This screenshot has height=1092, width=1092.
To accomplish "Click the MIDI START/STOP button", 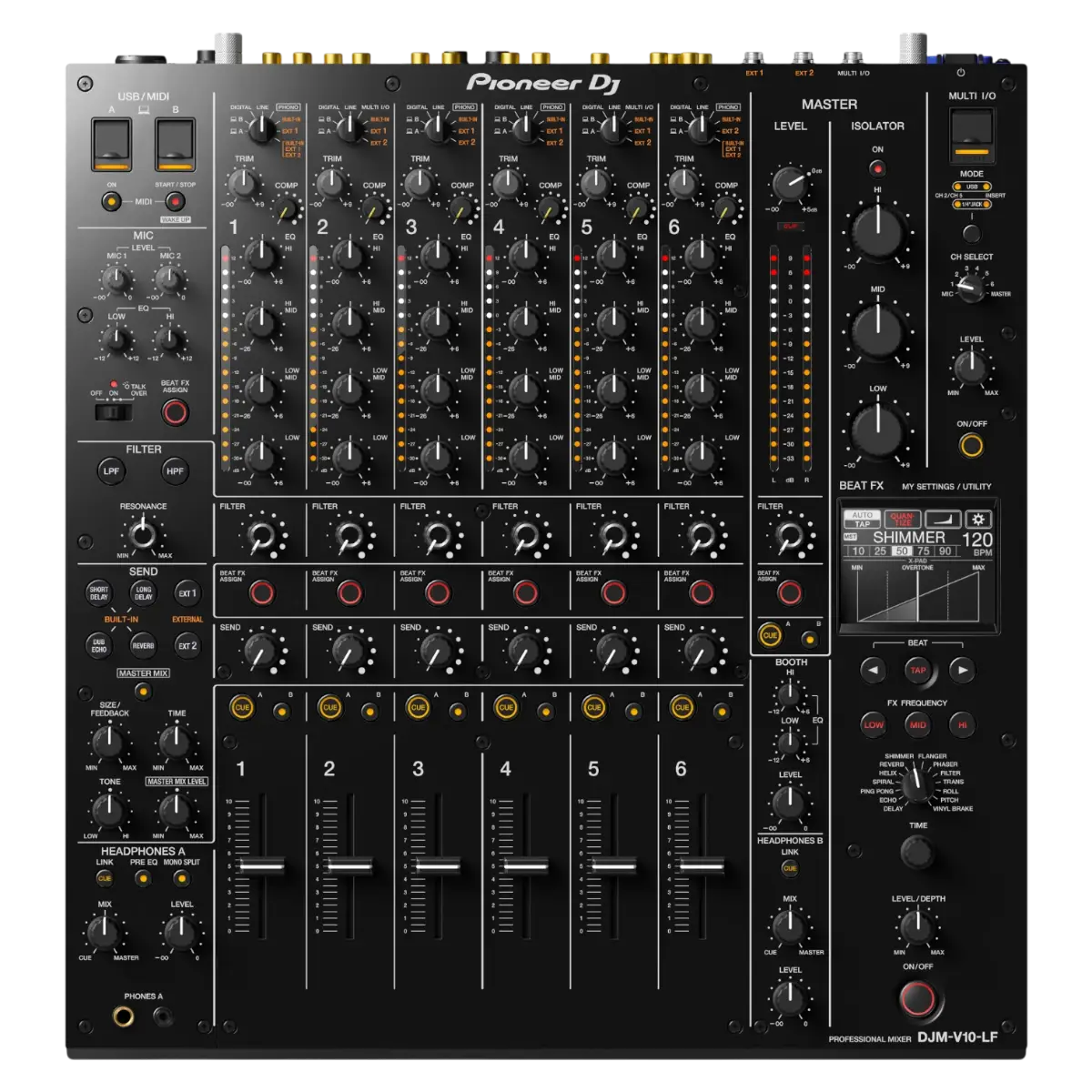I will click(x=175, y=201).
